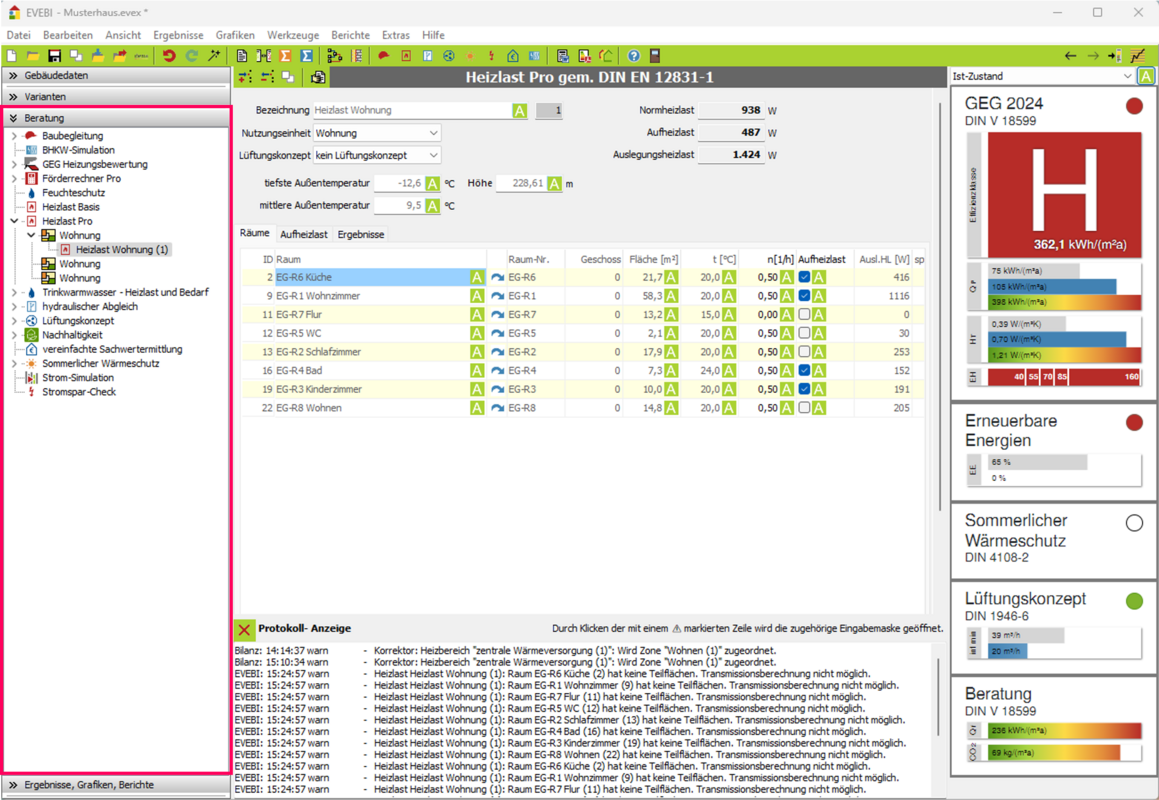Click the Lüftungskonzept icon in the tree

click(x=31, y=321)
